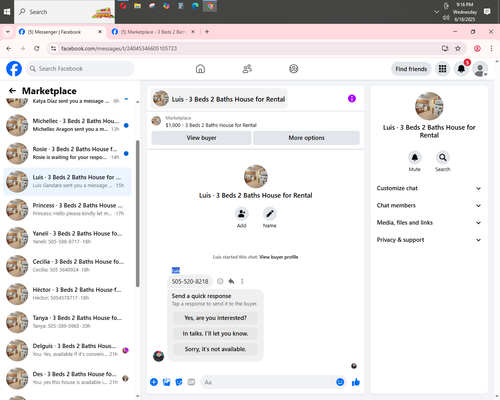This screenshot has height=400, width=500.
Task: Open the browser three-dot menu
Action: (x=491, y=49)
